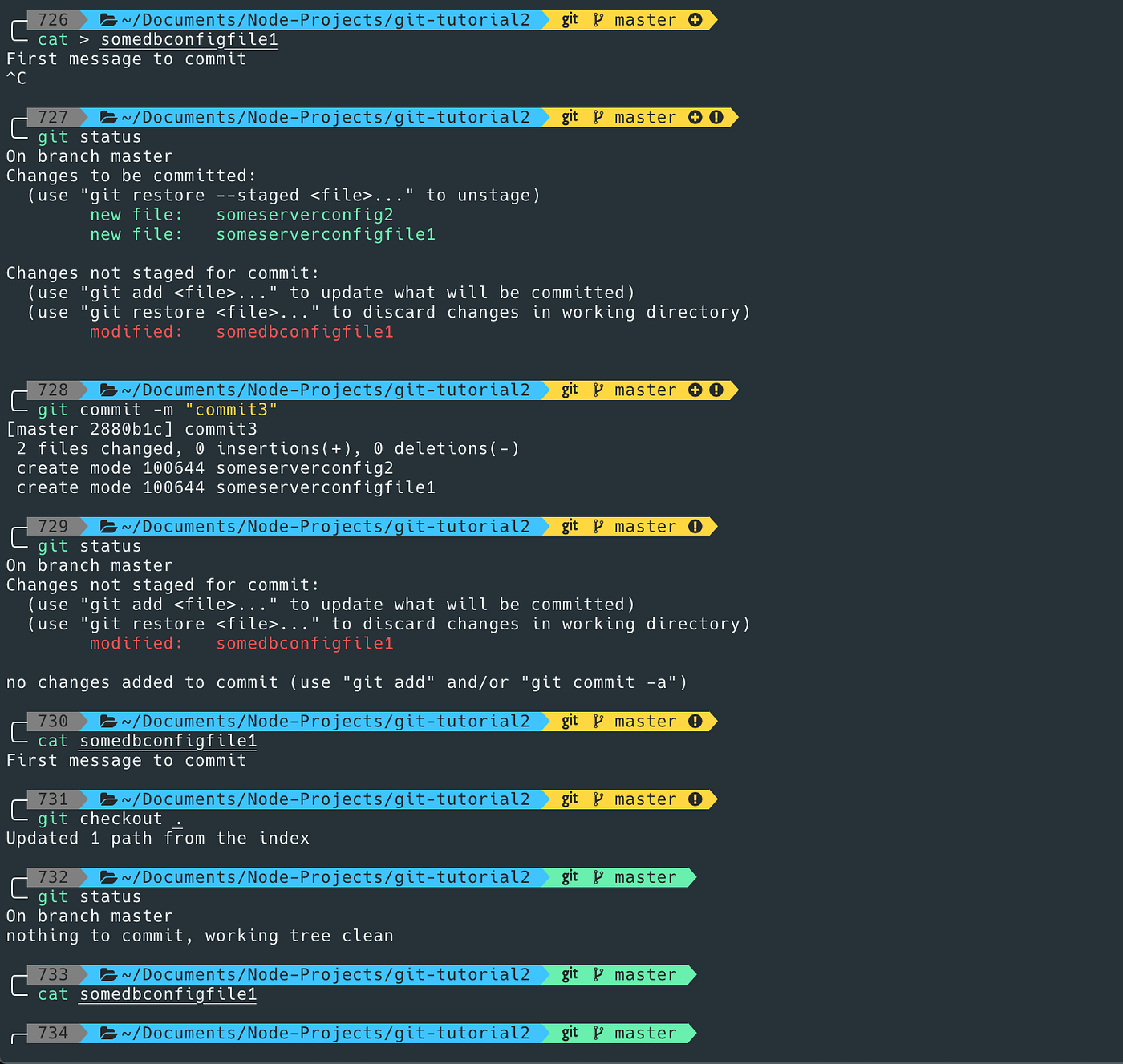The height and width of the screenshot is (1064, 1123).
Task: Click the branch icon in prompt 726
Action: coord(598,20)
